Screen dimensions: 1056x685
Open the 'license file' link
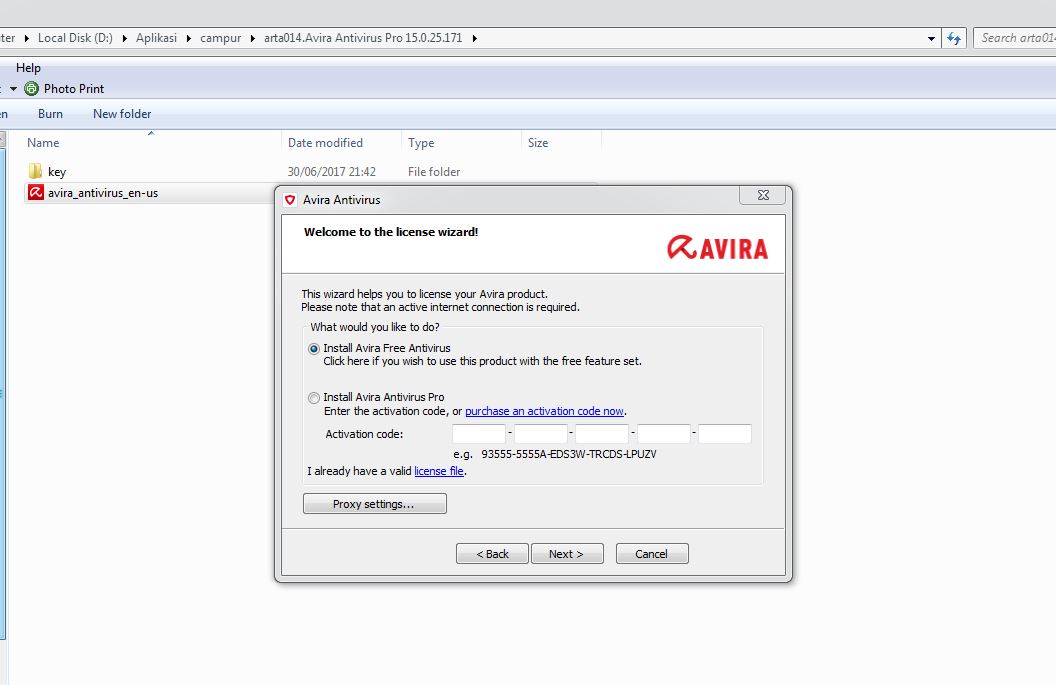click(x=439, y=471)
